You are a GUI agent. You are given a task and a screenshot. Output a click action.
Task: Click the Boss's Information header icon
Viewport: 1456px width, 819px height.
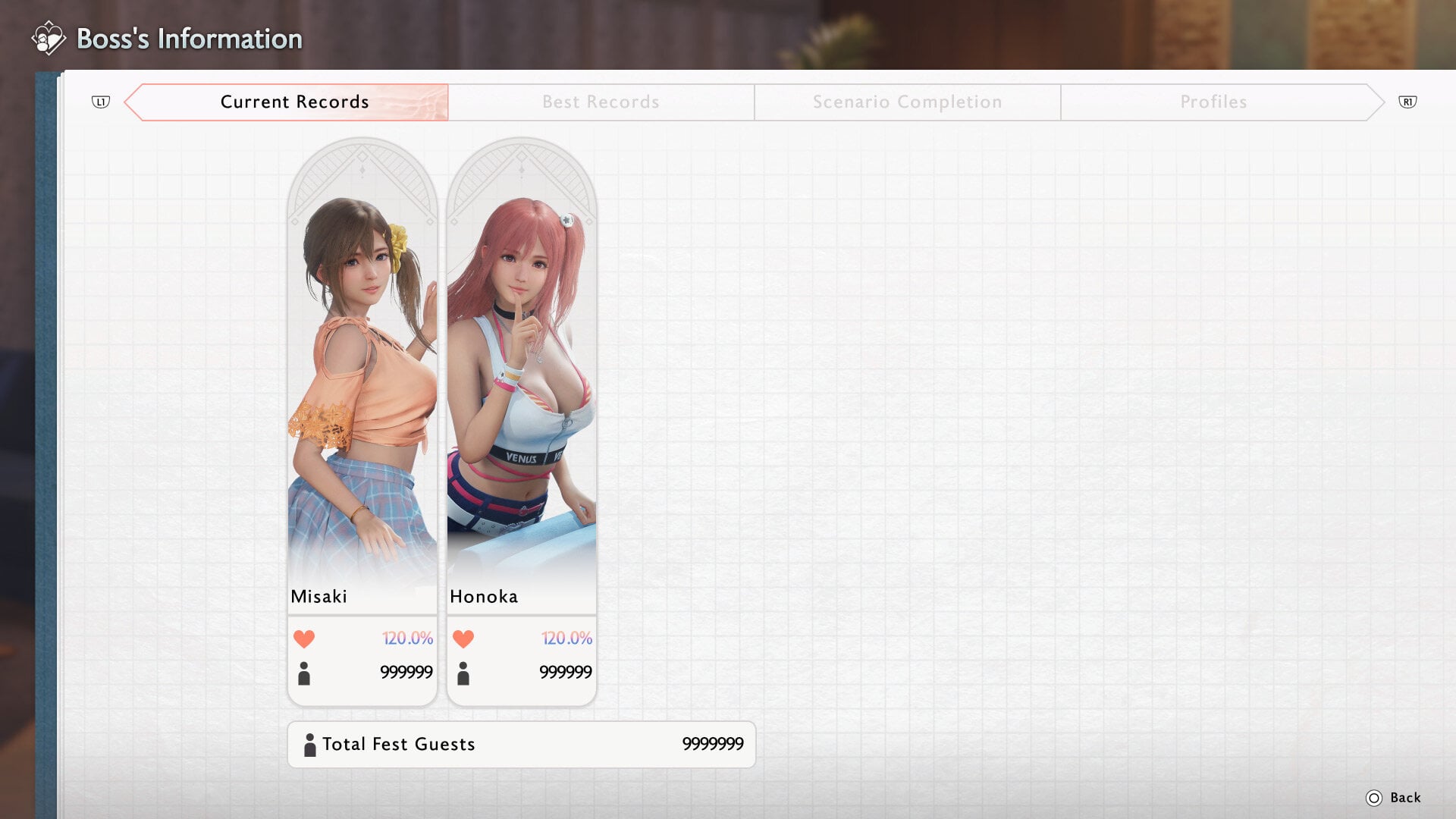(49, 38)
